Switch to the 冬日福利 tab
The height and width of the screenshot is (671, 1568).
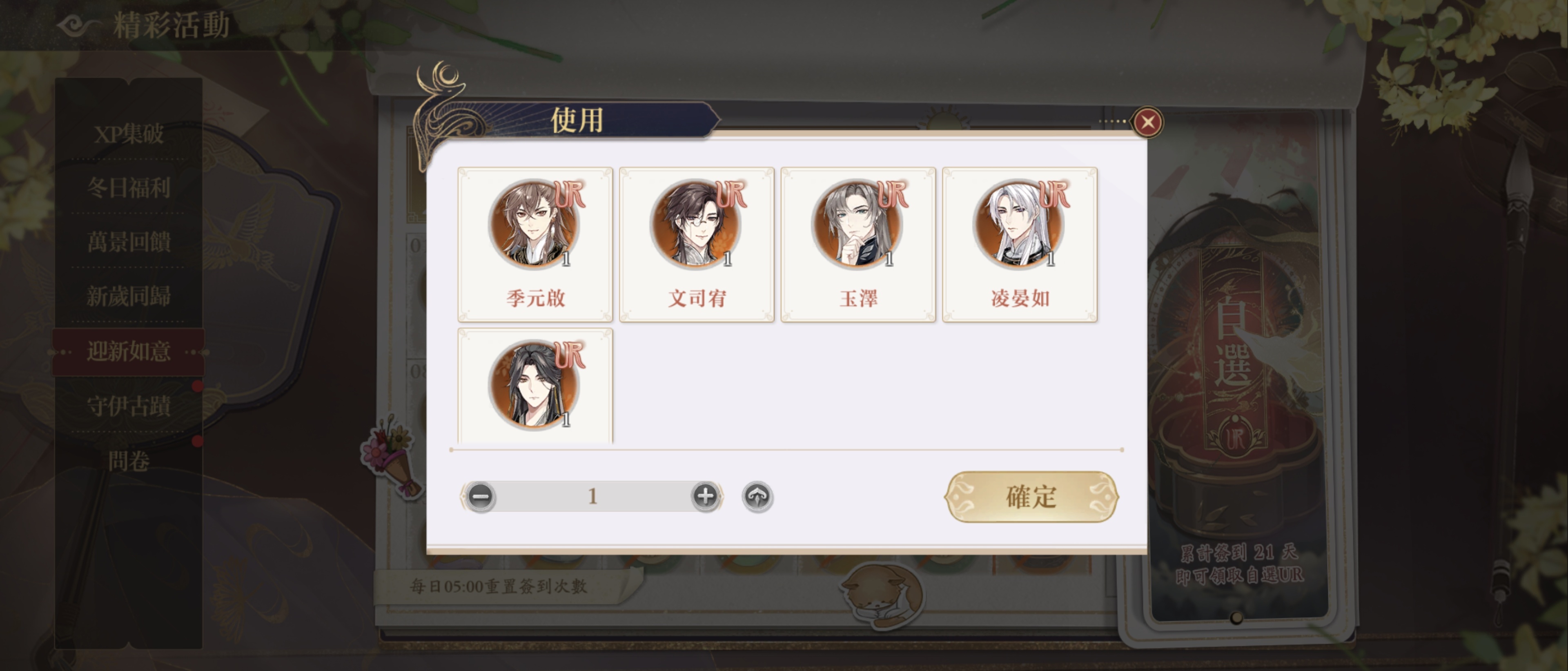129,187
